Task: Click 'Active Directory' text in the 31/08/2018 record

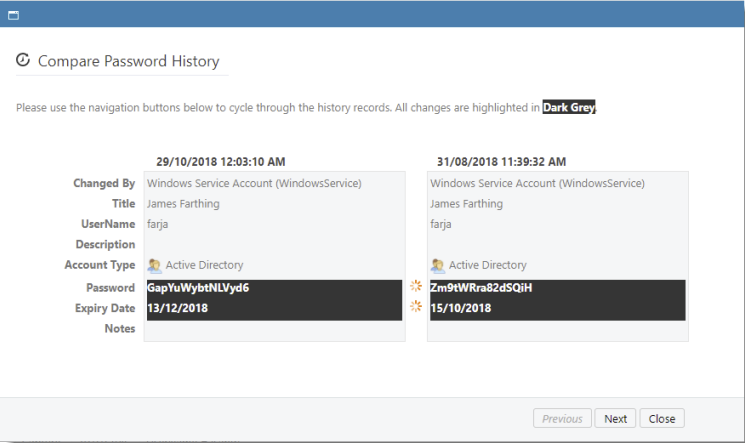Action: (x=487, y=265)
